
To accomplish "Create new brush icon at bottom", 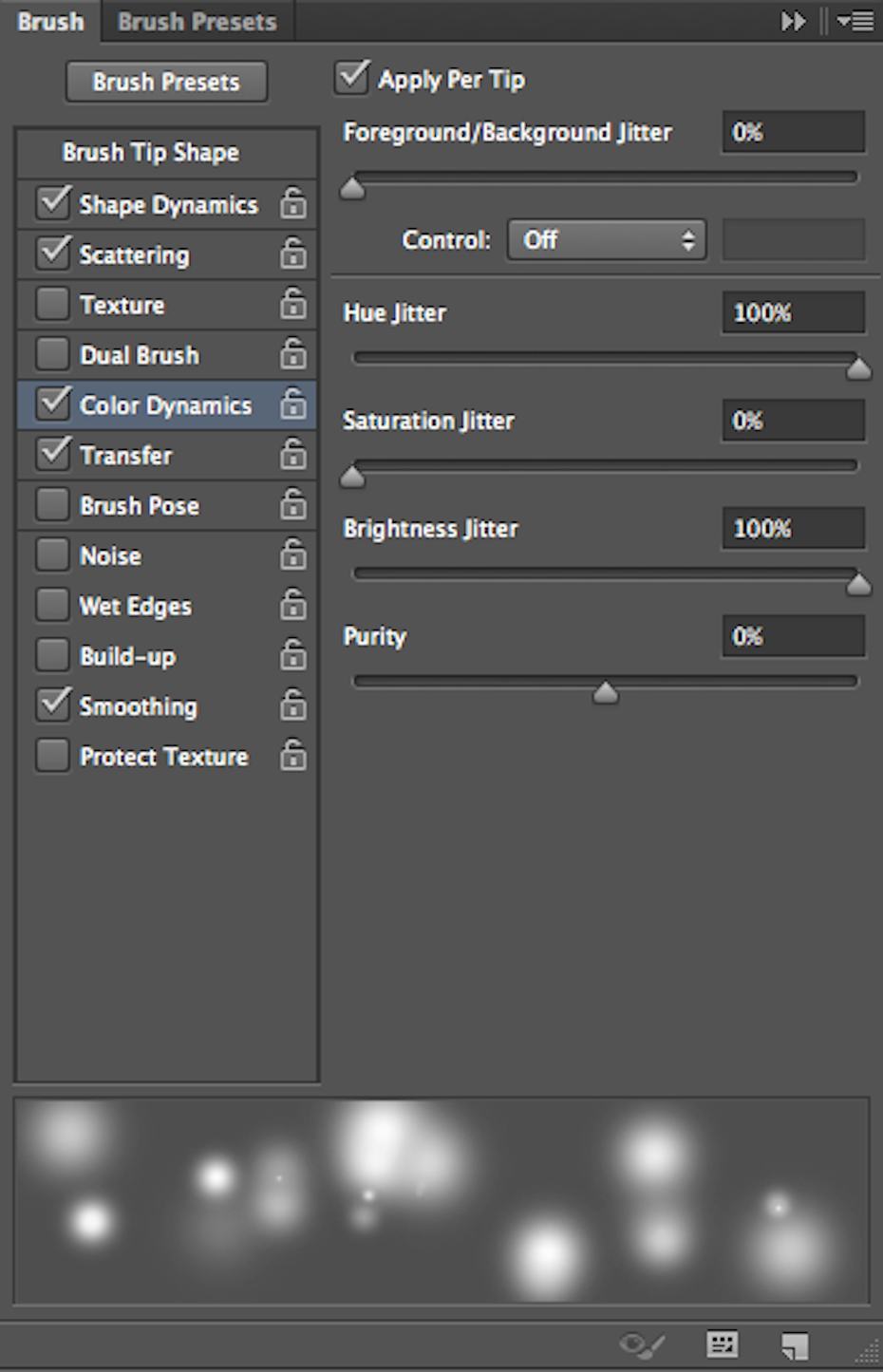I will coord(795,1344).
